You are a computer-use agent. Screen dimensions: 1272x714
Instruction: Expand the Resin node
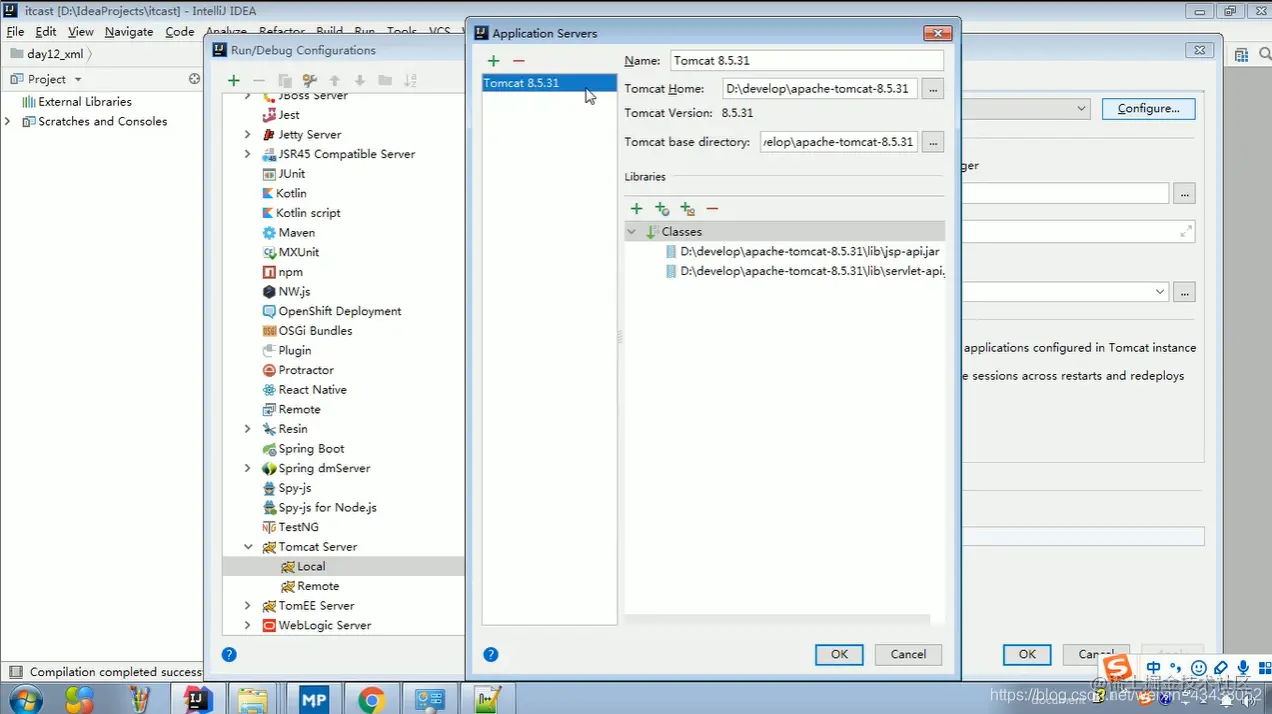(248, 429)
